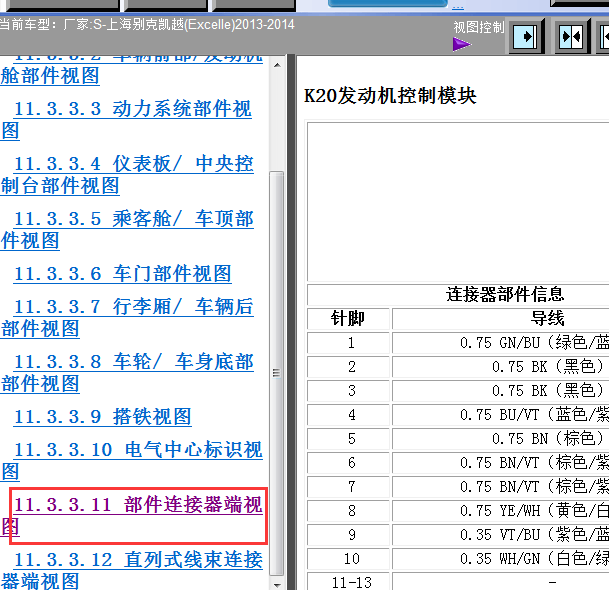The height and width of the screenshot is (590, 609).
Task: Open link 11.3.3.5 乘客舱/车顶部件视图
Action: (127, 230)
